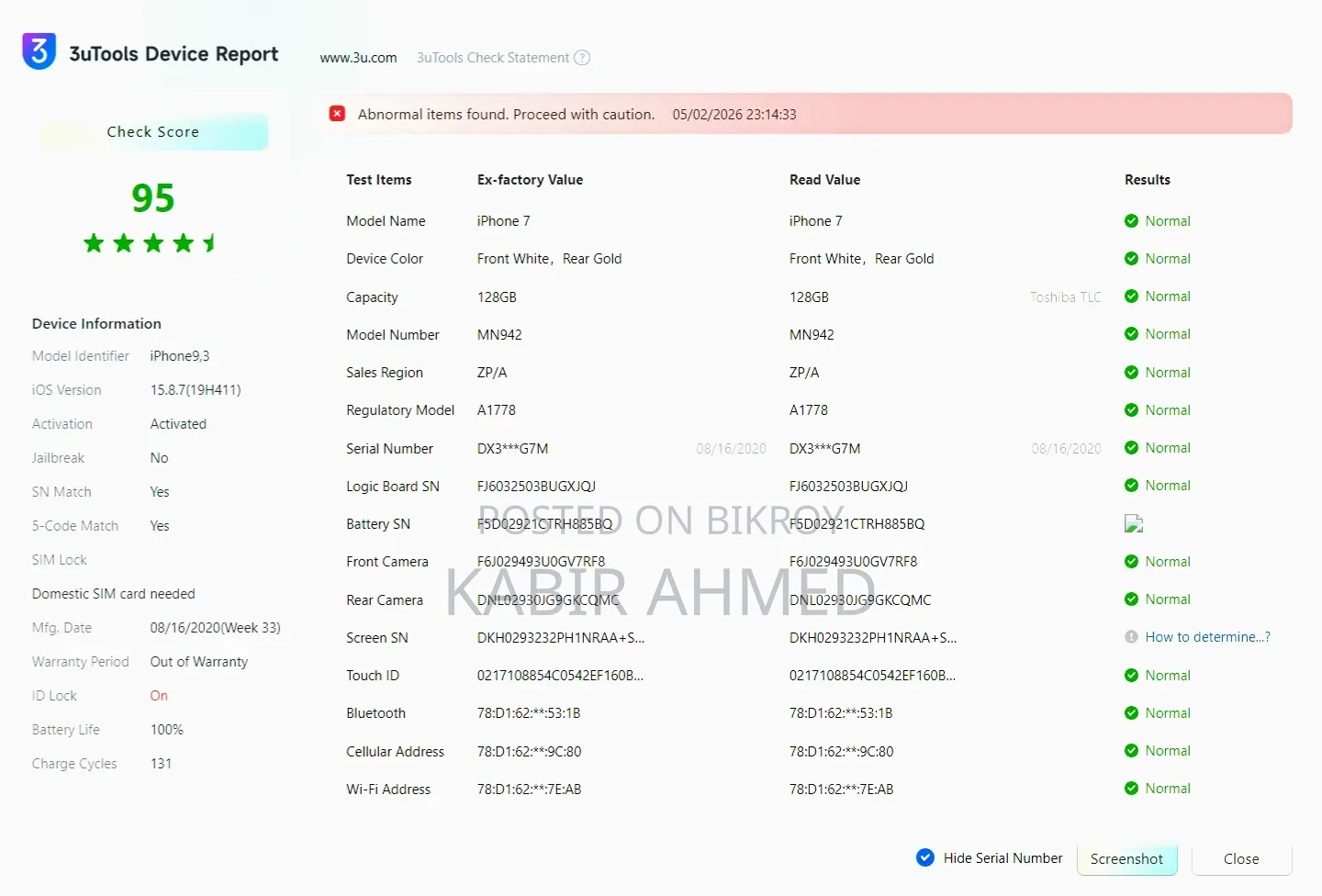Click the Read Value Bluetooth address 78:D1:62:**:53:1B

point(841,713)
